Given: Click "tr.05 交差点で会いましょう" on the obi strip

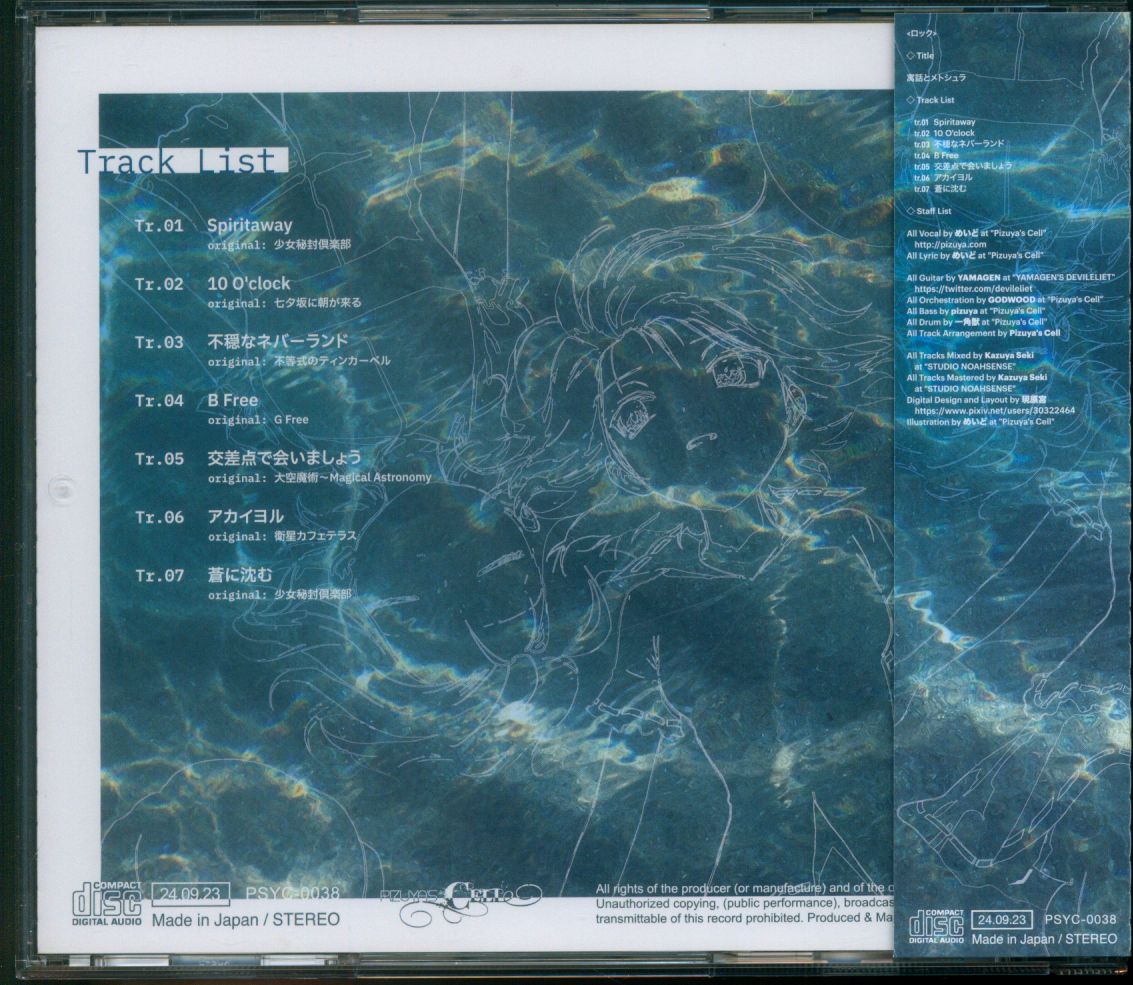Looking at the screenshot, I should (962, 166).
